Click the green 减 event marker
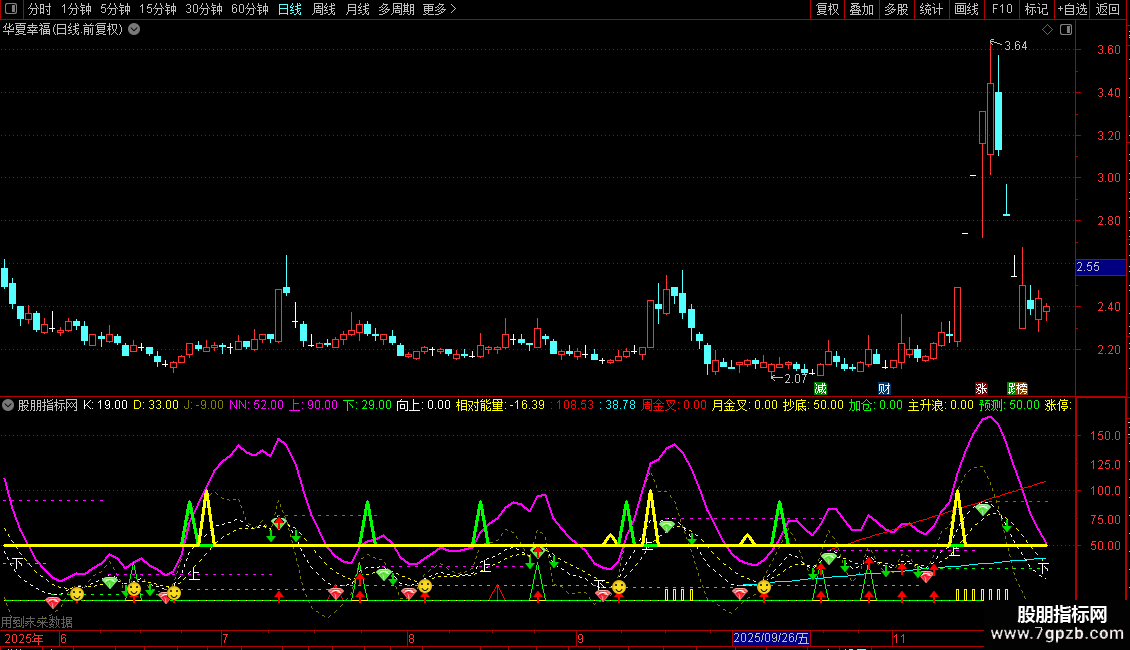The height and width of the screenshot is (650, 1130). (821, 388)
